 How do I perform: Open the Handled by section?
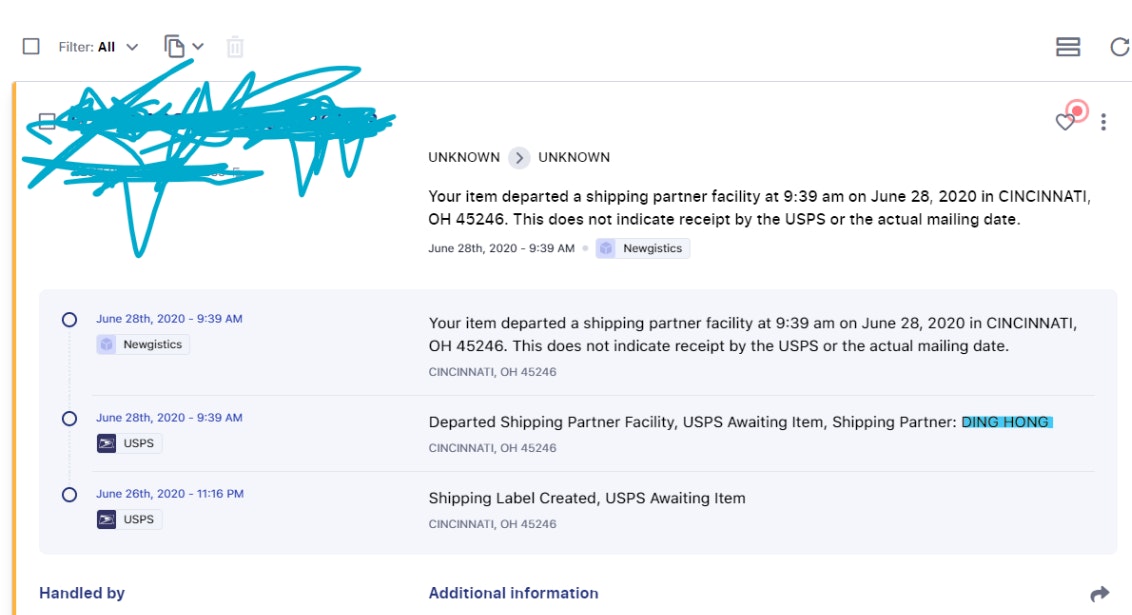click(x=82, y=593)
